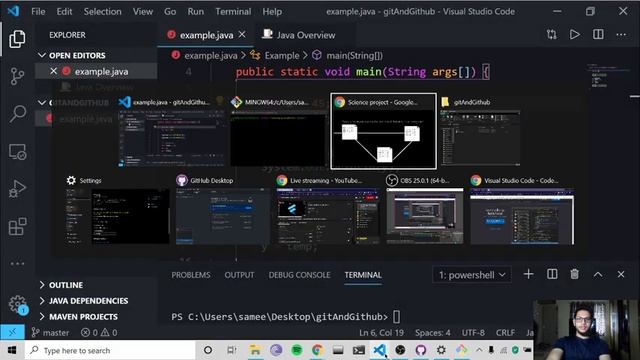
Task: Open Remote Explorer in activity bar
Action: [17, 151]
